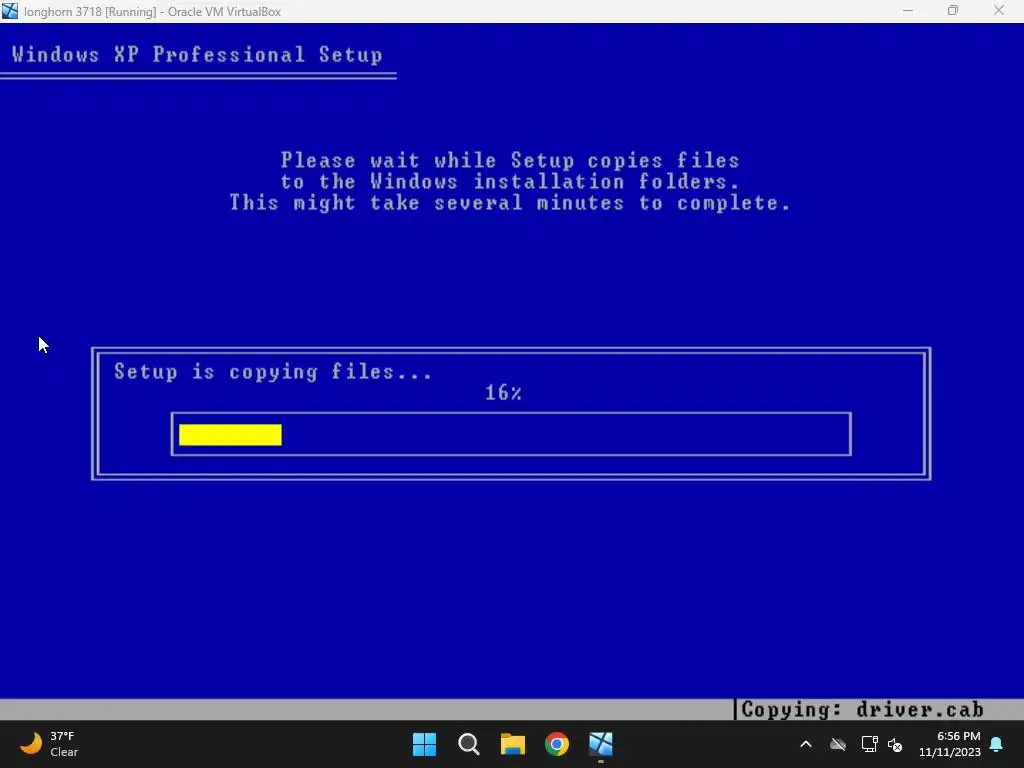The height and width of the screenshot is (768, 1024).
Task: Click 'This might take several minutes' line
Action: 510,202
